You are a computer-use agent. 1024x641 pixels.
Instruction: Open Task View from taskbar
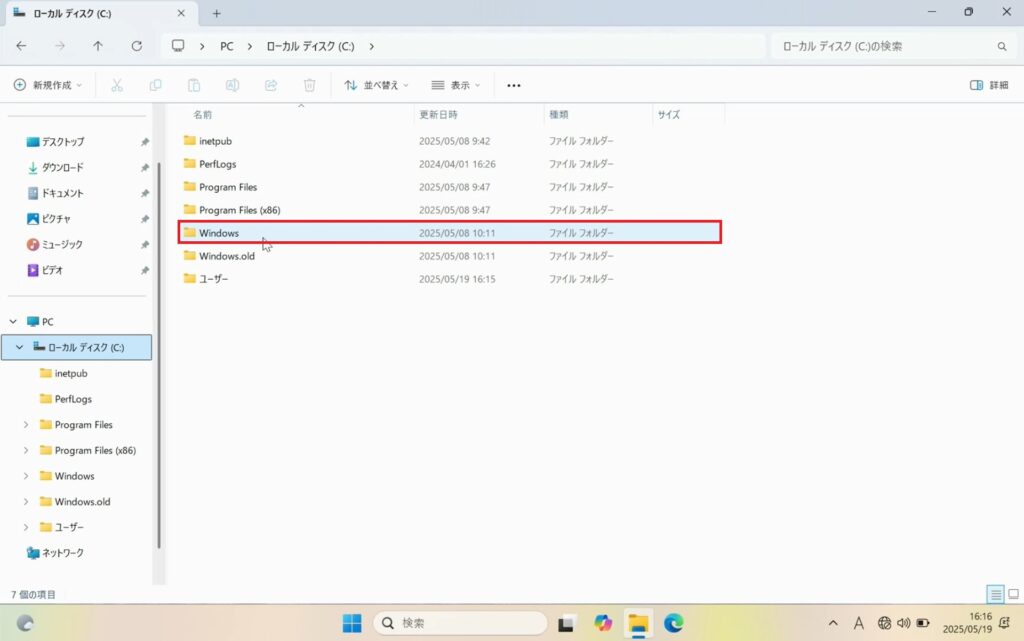click(x=566, y=623)
